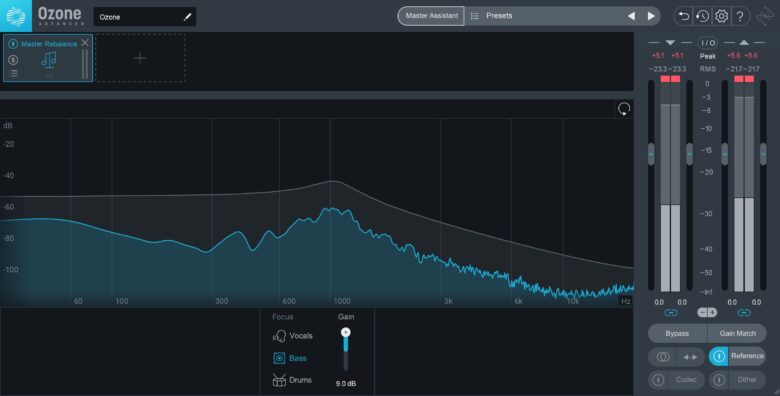
Task: Open the Reference panel label
Action: pos(747,356)
